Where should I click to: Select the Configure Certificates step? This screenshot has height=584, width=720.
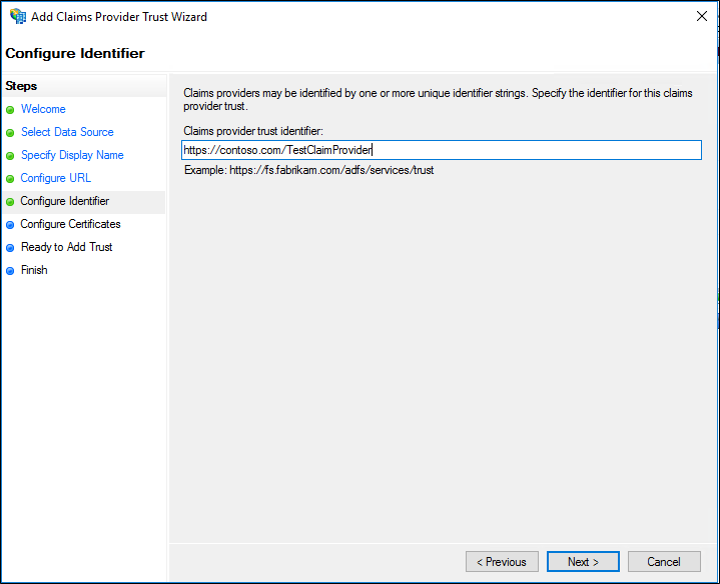click(70, 224)
